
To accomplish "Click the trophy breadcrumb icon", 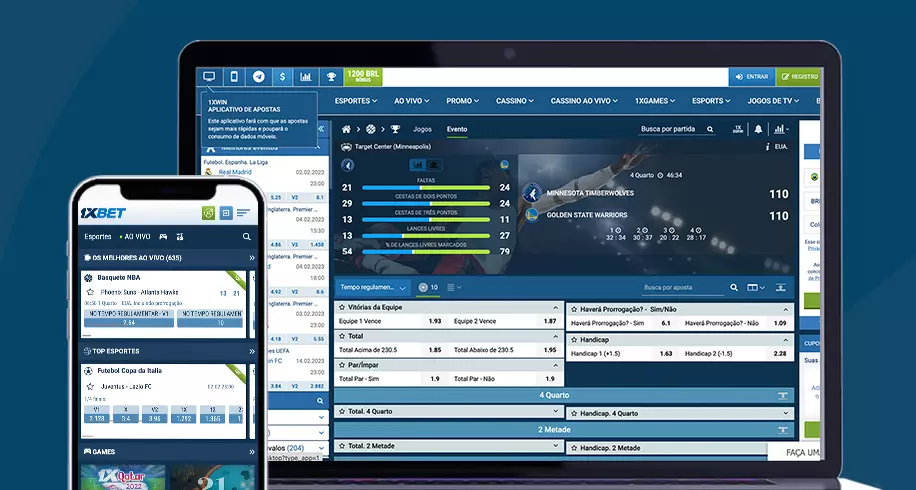I will [395, 129].
